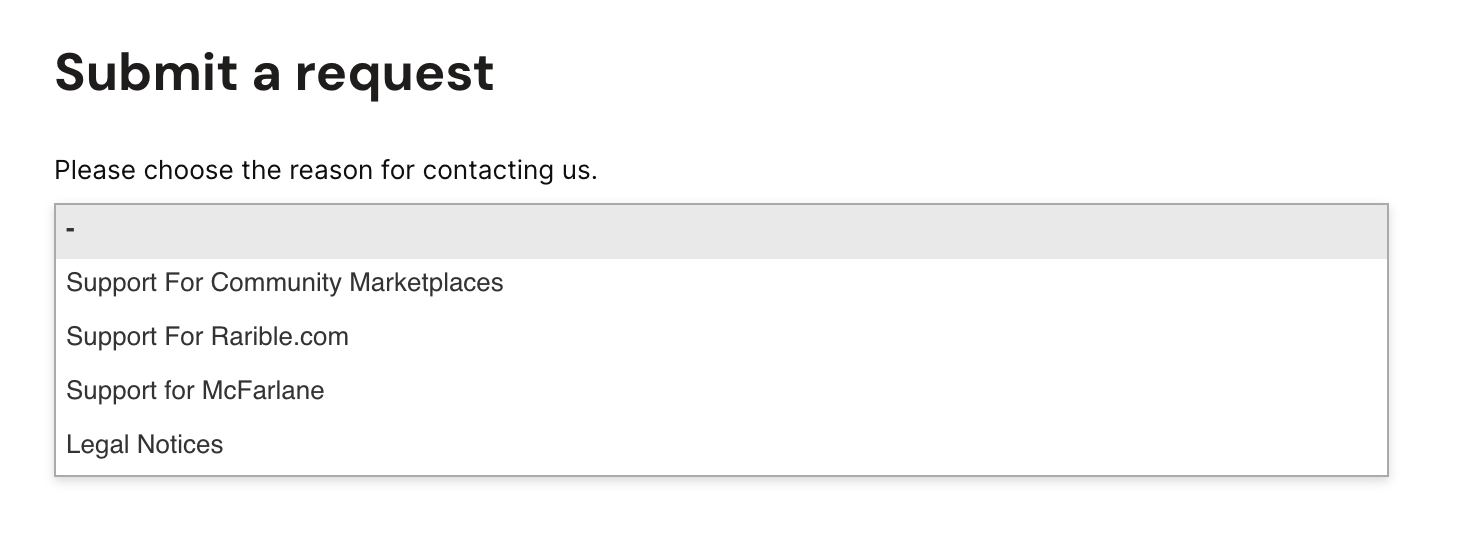Click the last entry in reason list

click(x=145, y=444)
